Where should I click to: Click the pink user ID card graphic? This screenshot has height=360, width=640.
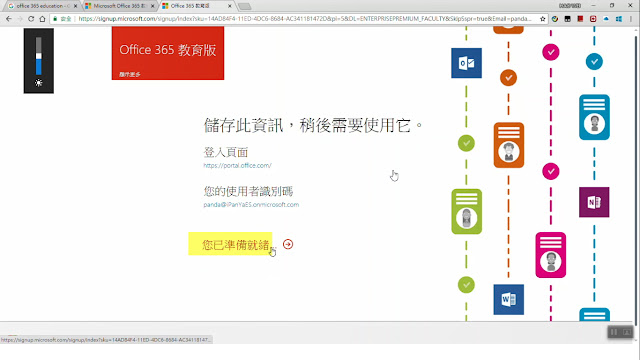tap(551, 255)
